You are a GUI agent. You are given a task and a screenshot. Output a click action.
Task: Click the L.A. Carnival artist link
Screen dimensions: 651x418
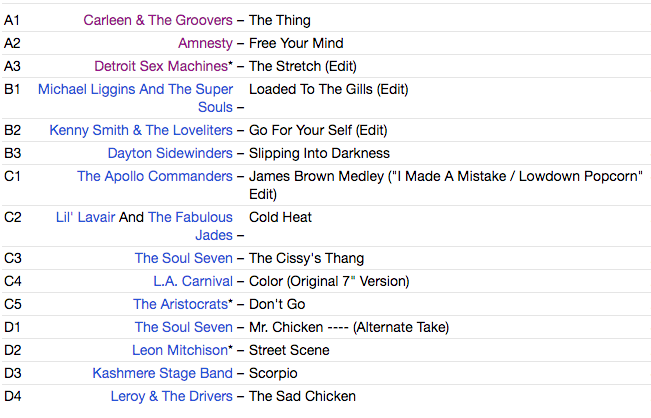[193, 281]
